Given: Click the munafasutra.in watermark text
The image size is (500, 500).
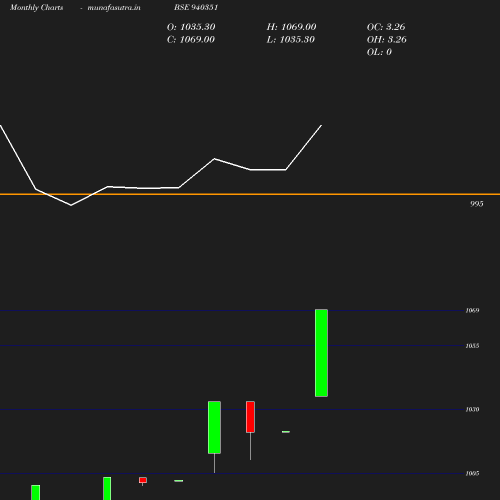Looking at the screenshot, I should coord(114,8).
